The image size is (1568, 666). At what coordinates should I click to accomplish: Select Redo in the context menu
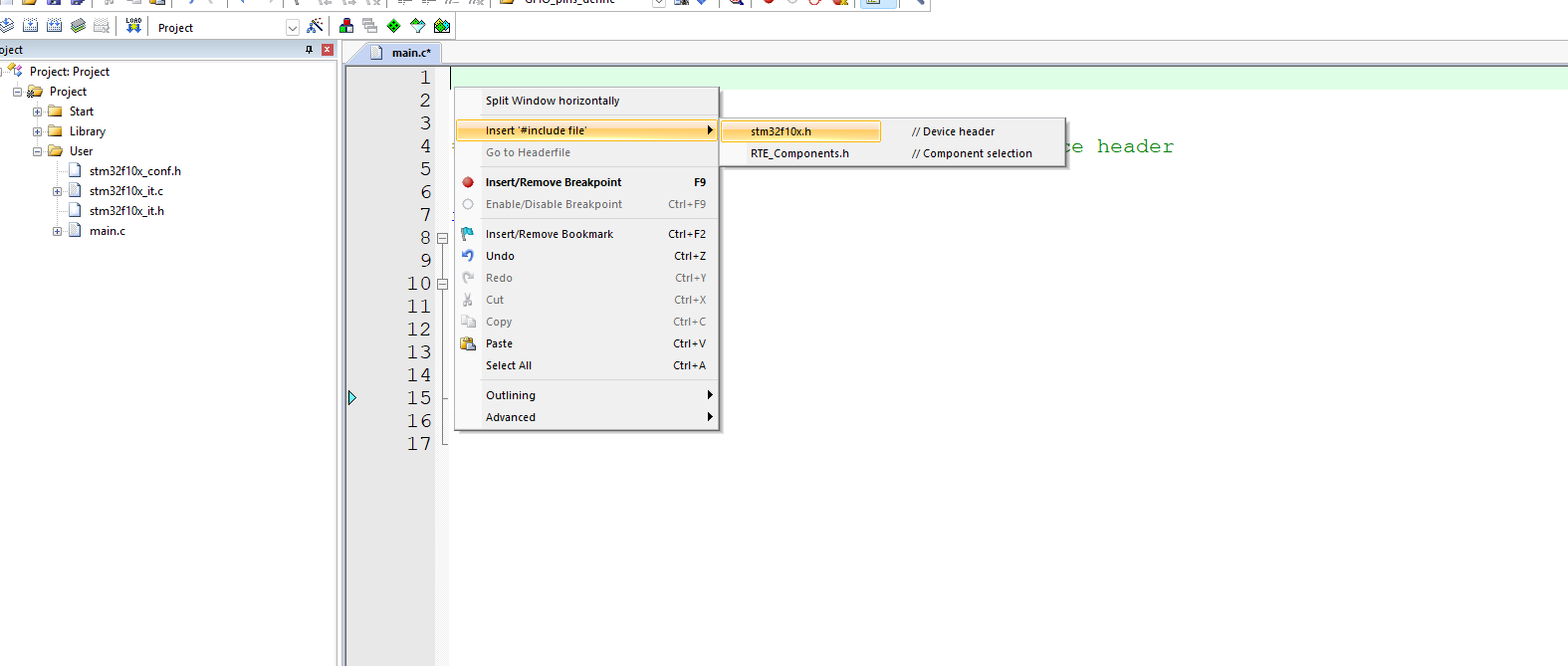click(x=586, y=278)
